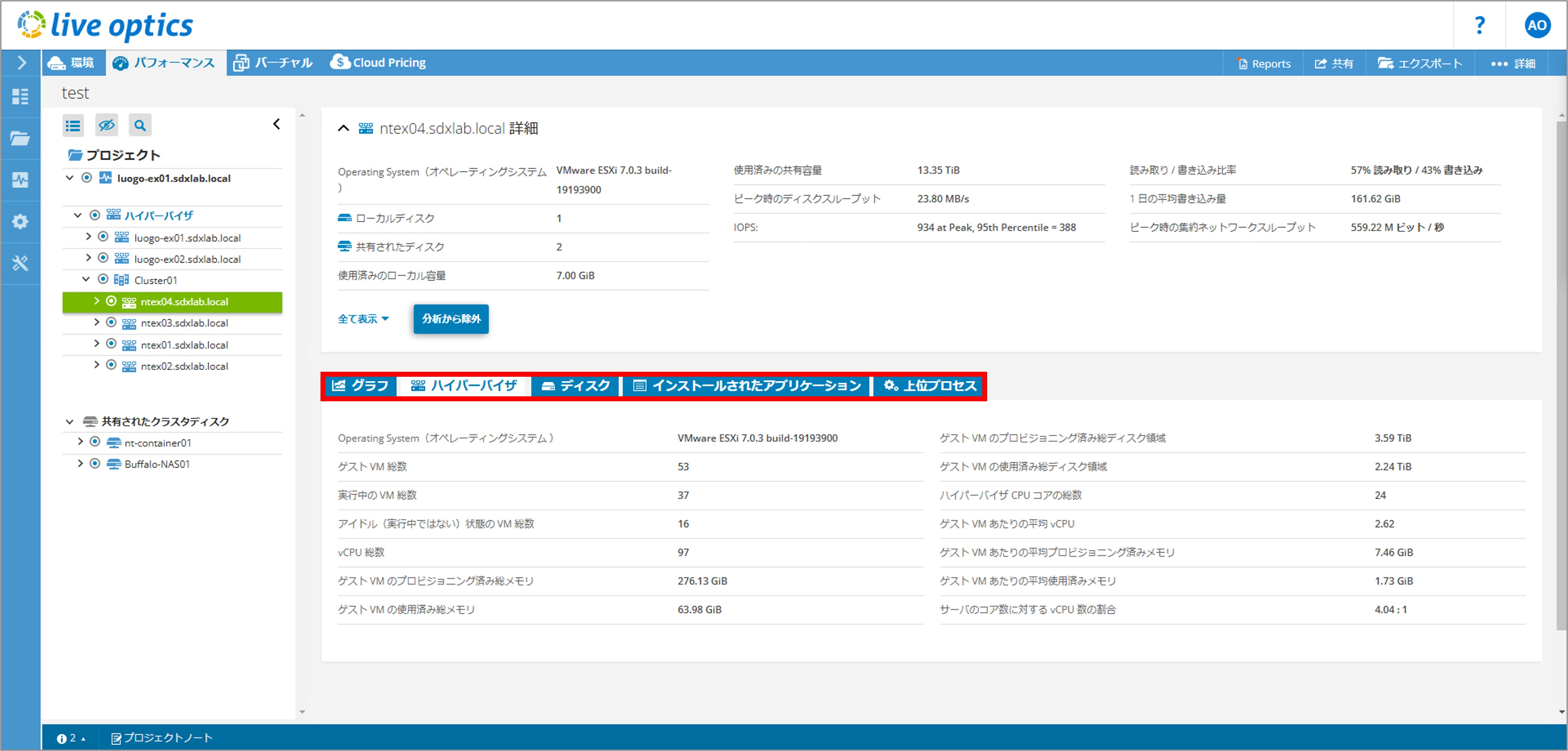Expand the ntex03.sdxlab.local row
This screenshot has height=751, width=1568.
96,322
